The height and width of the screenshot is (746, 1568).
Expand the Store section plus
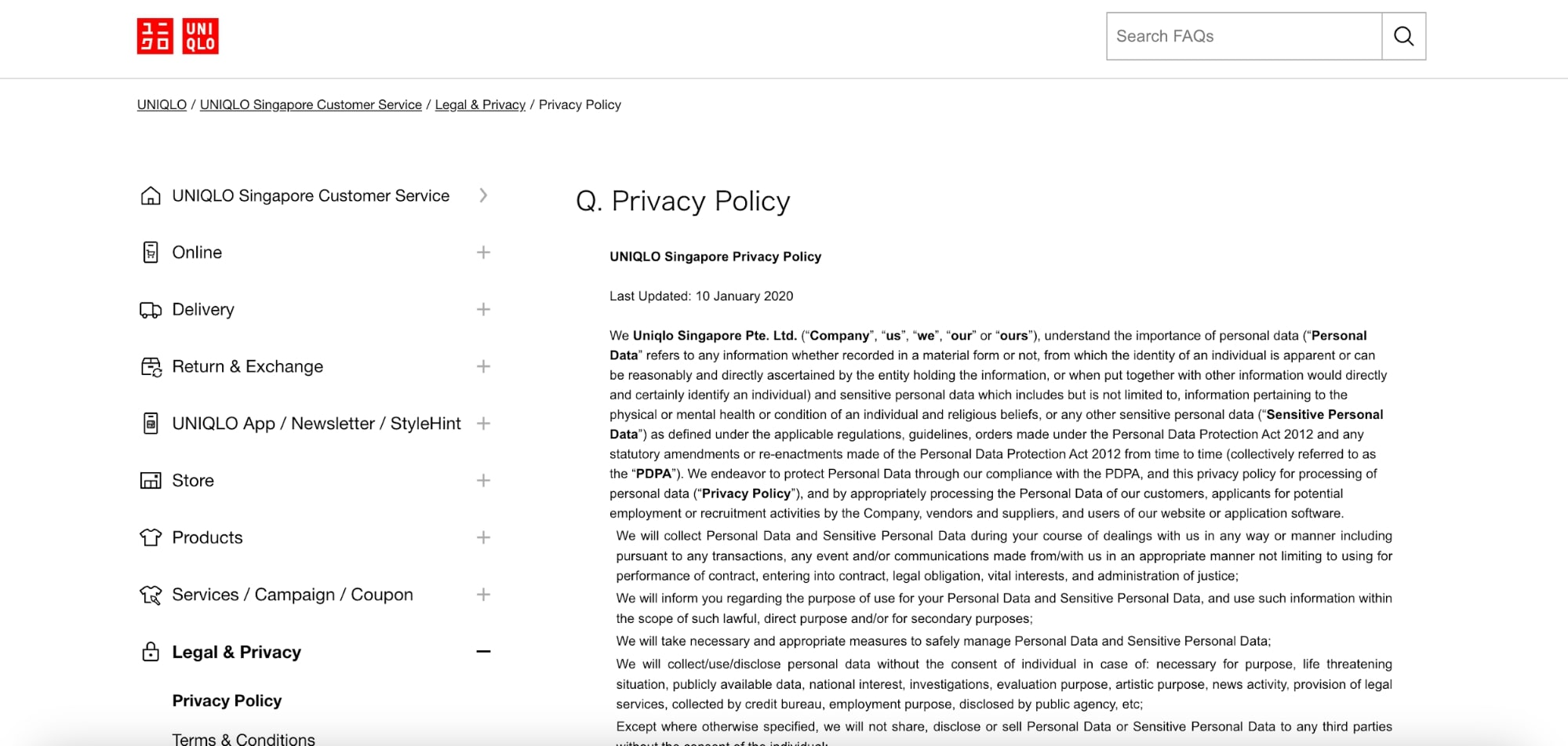pos(483,480)
